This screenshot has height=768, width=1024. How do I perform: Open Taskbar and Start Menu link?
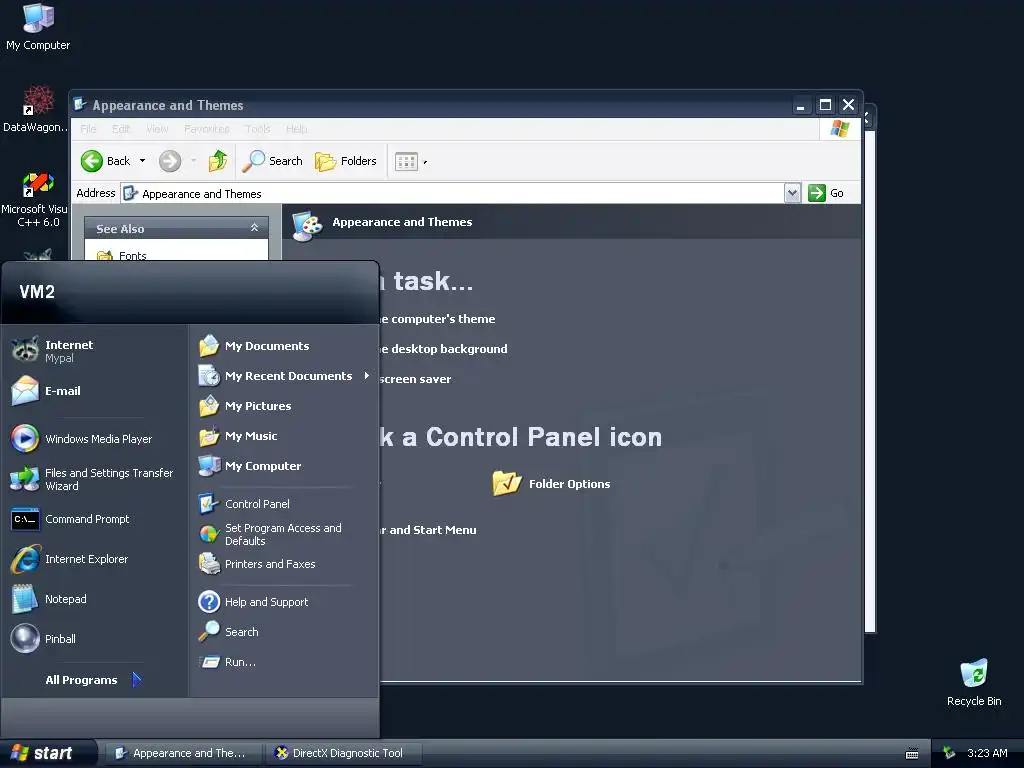tap(428, 530)
